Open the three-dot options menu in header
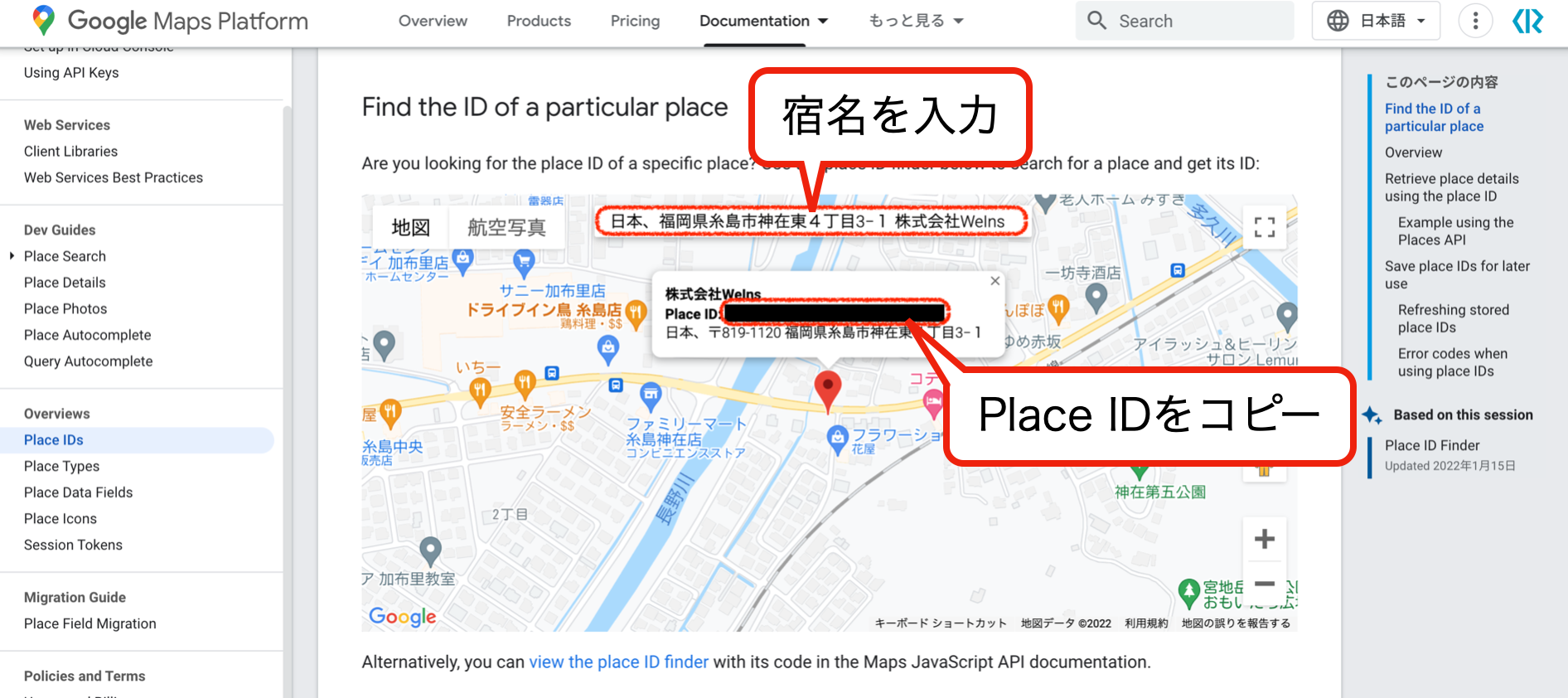1568x698 pixels. tap(1474, 21)
